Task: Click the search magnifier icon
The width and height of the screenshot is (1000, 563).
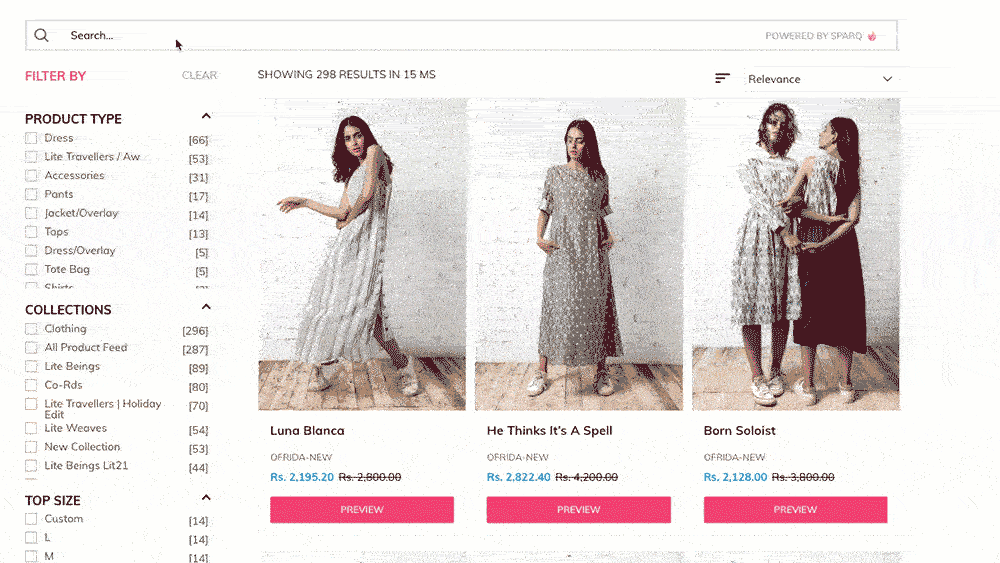Action: (41, 36)
